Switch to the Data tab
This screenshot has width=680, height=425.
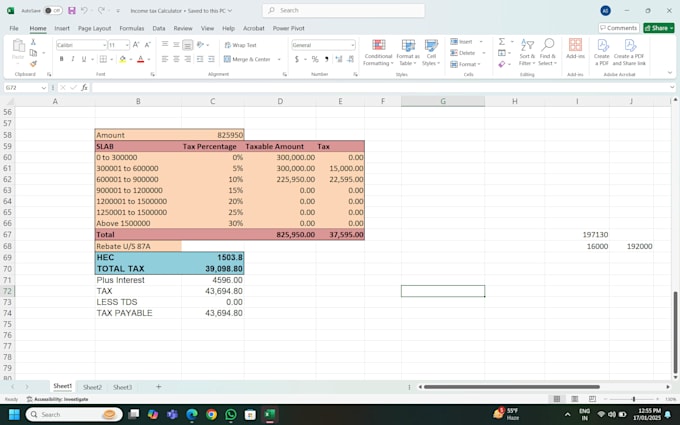pos(159,28)
